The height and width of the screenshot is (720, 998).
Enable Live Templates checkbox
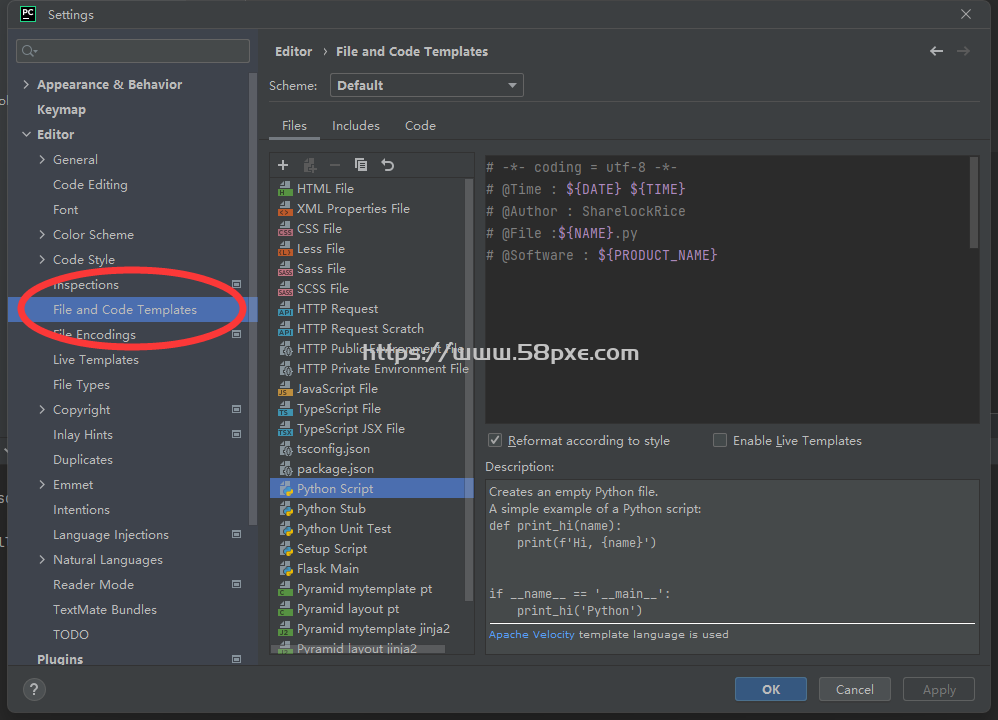point(720,441)
